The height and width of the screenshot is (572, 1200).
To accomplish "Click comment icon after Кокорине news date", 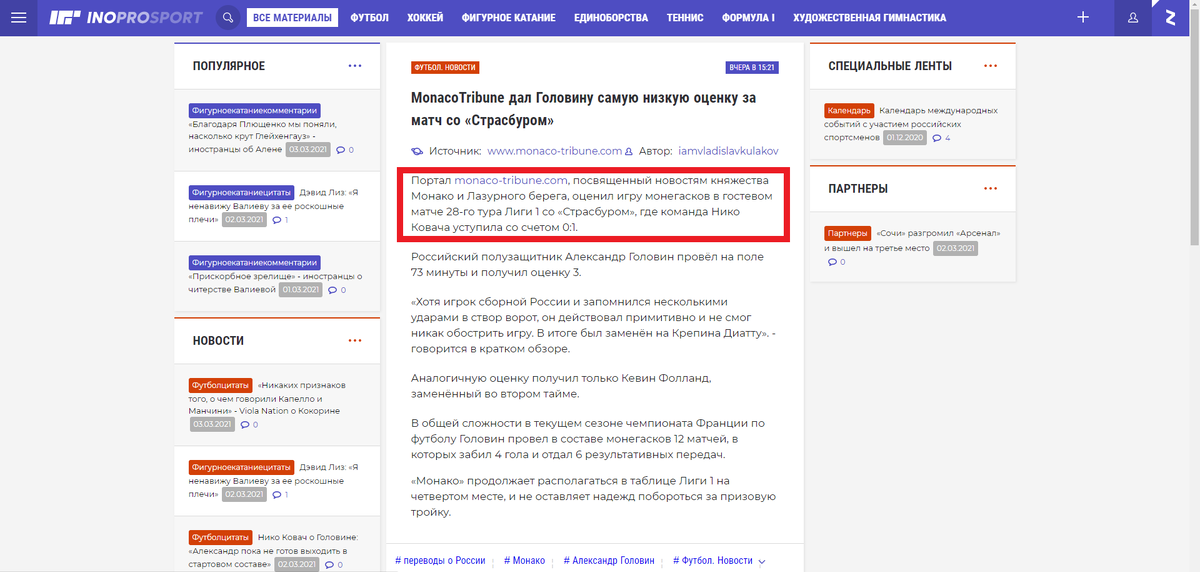I will pos(243,424).
